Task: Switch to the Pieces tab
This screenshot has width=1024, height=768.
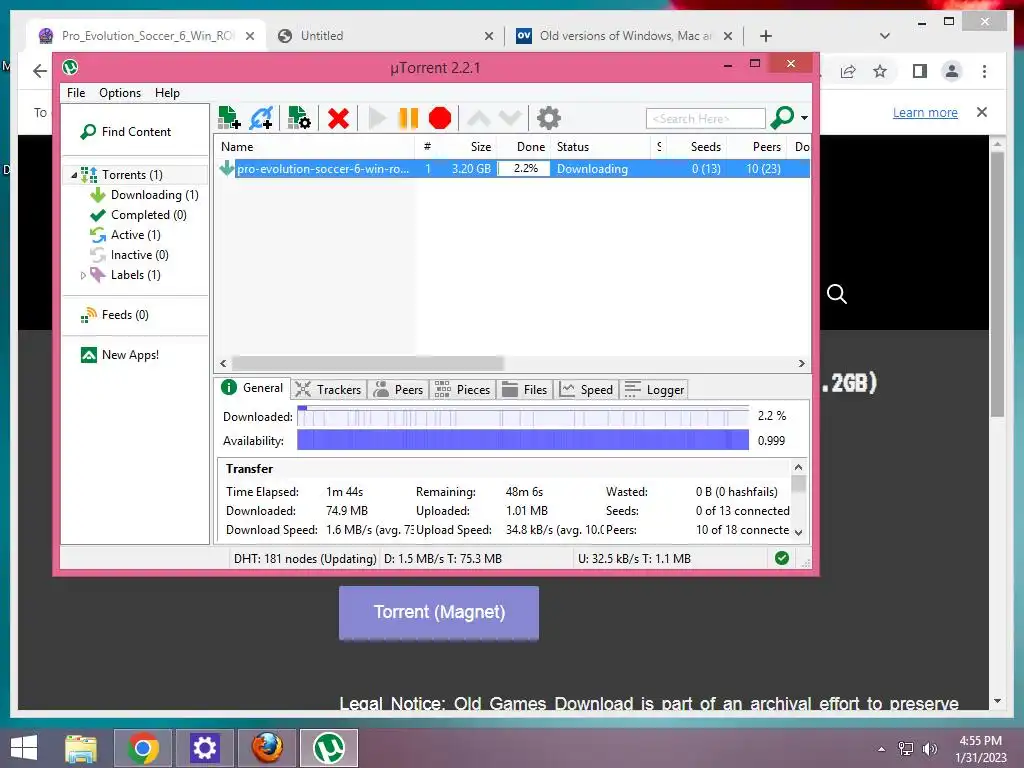Action: (x=462, y=390)
